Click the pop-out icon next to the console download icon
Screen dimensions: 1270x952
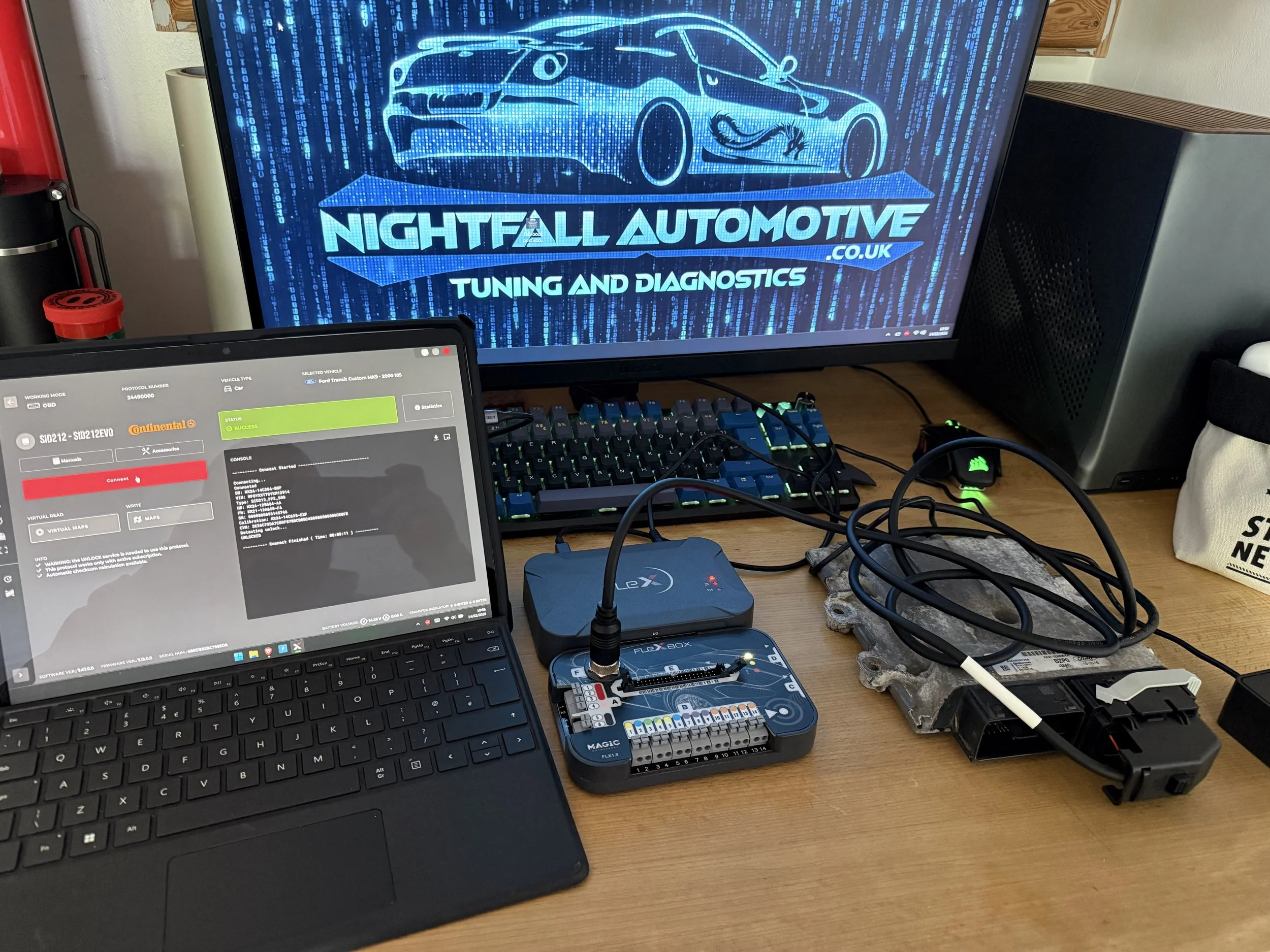[x=447, y=438]
